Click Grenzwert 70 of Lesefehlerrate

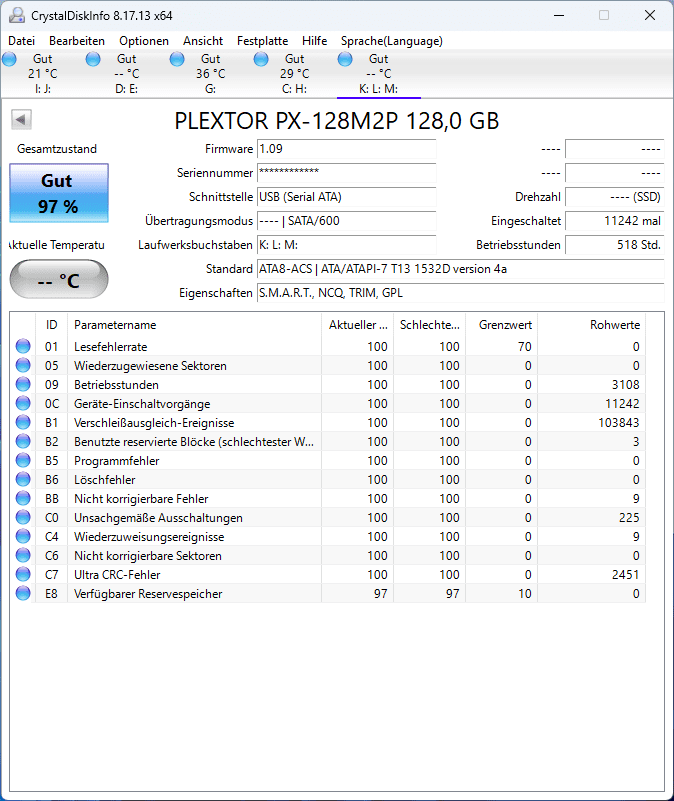525,347
